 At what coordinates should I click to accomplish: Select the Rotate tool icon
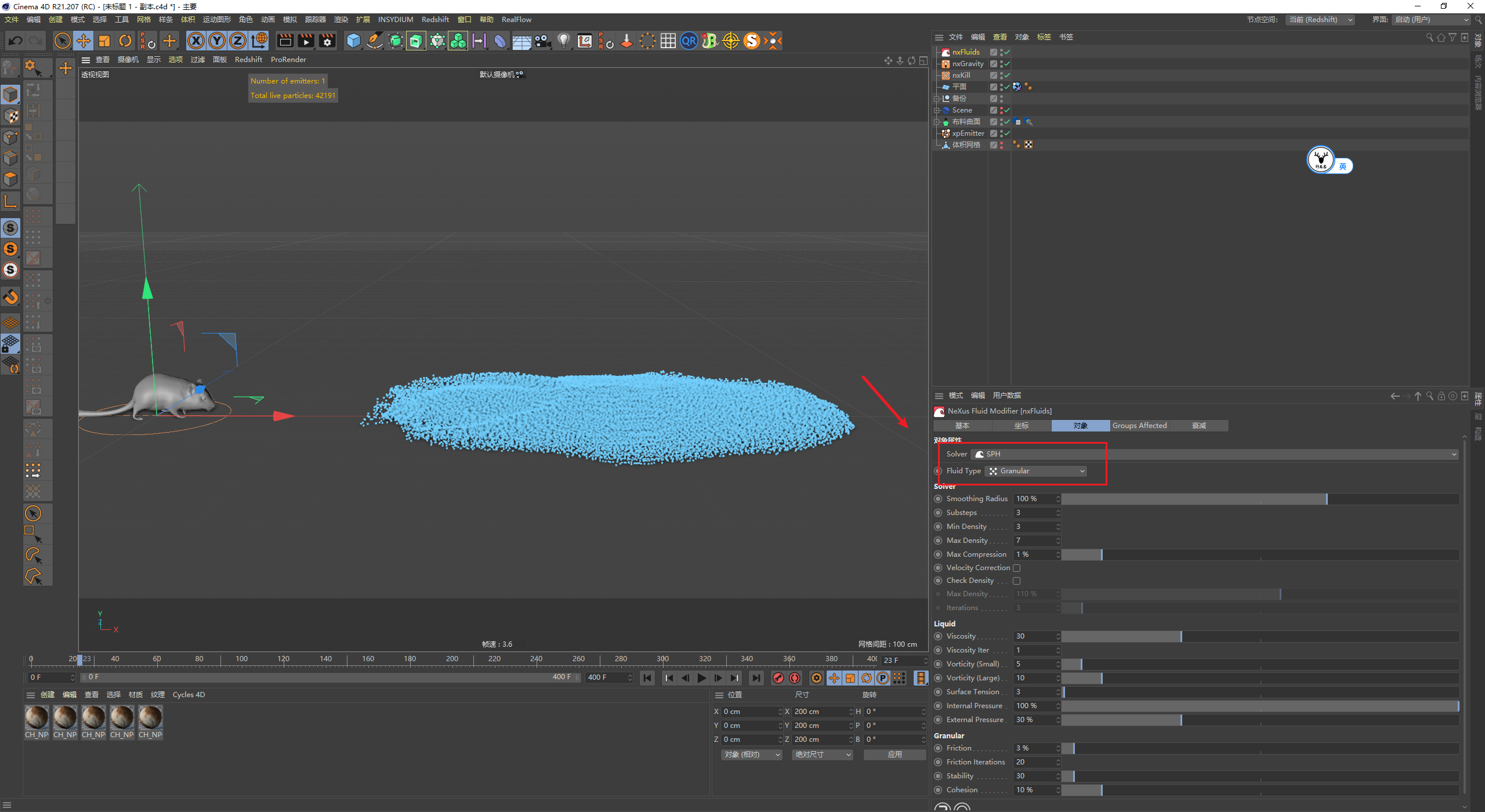[x=125, y=41]
